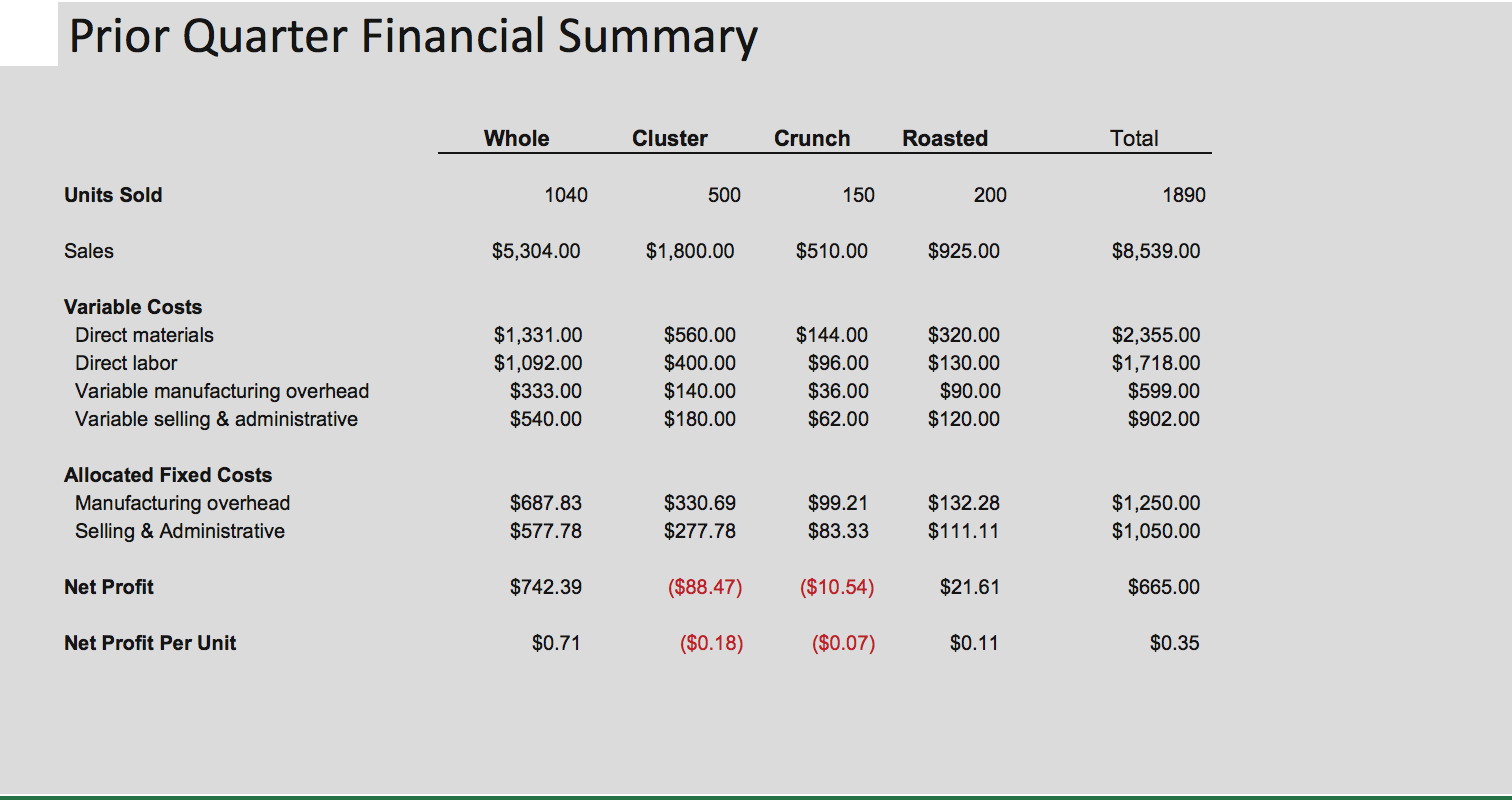Select the Cluster net loss ($88.47)

pos(705,587)
